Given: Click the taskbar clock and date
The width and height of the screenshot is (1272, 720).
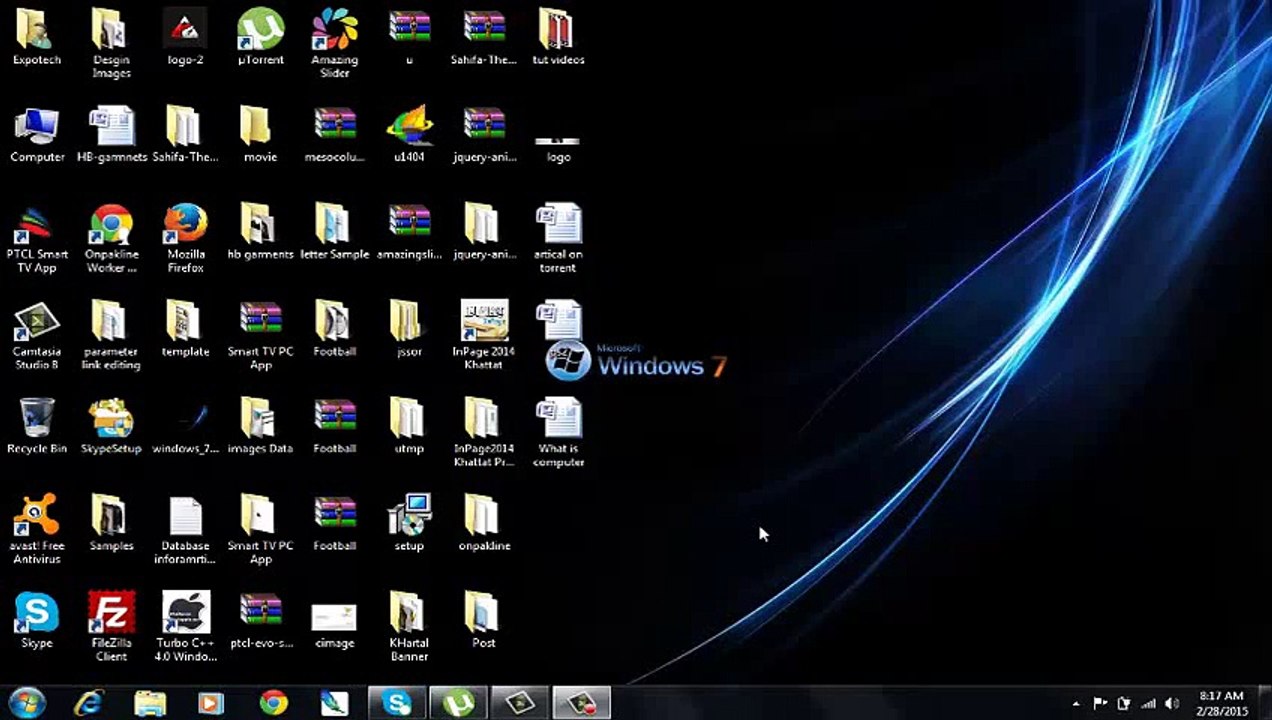Looking at the screenshot, I should (1220, 703).
